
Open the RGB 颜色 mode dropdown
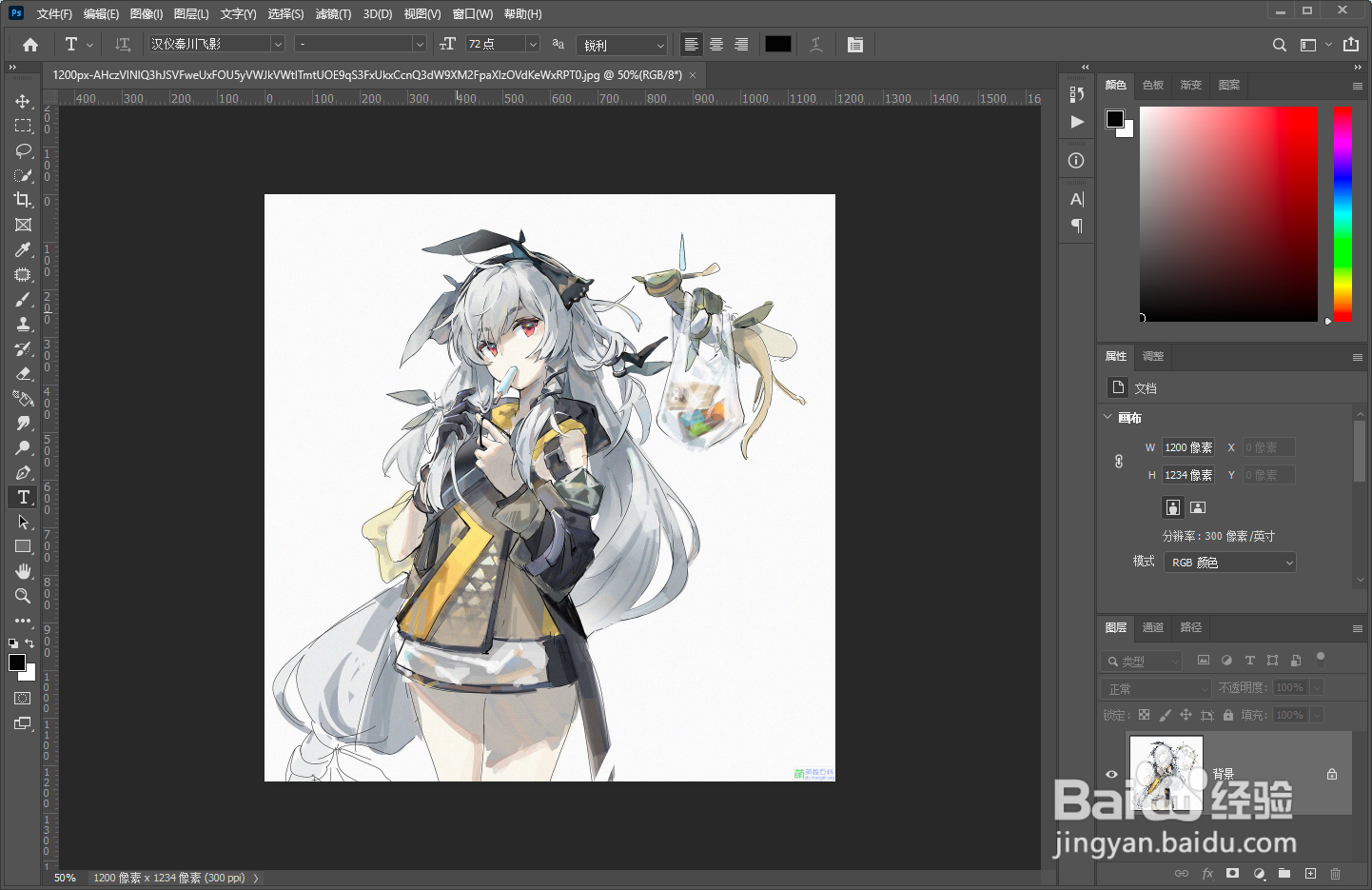[1230, 563]
